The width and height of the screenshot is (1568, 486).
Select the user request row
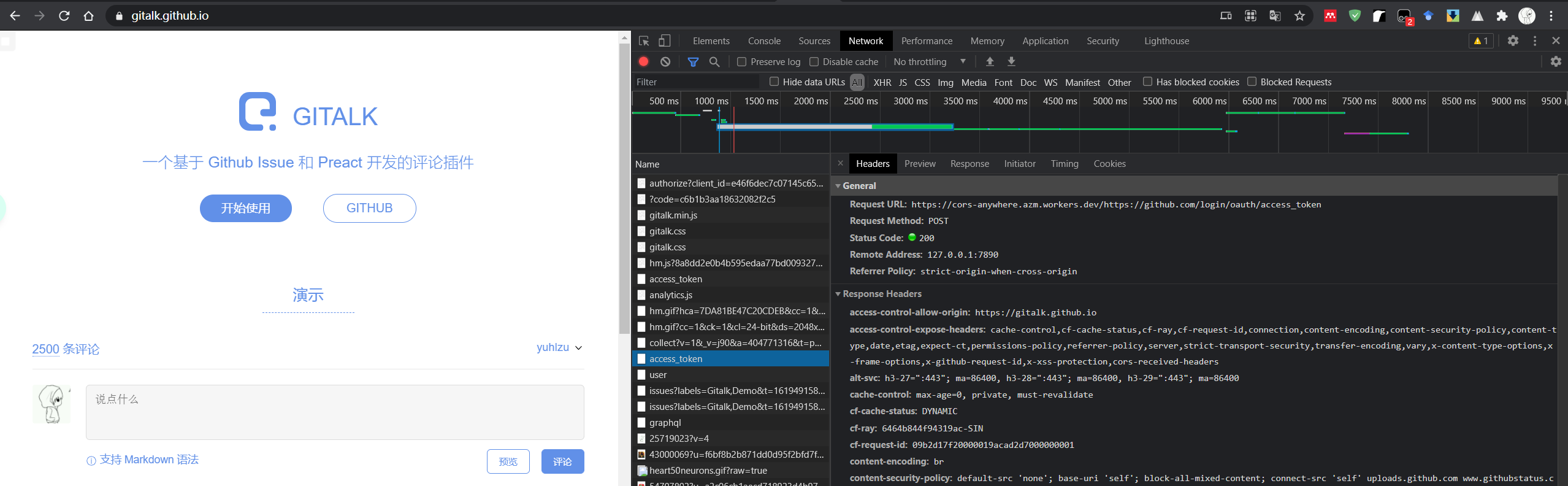[x=730, y=375]
